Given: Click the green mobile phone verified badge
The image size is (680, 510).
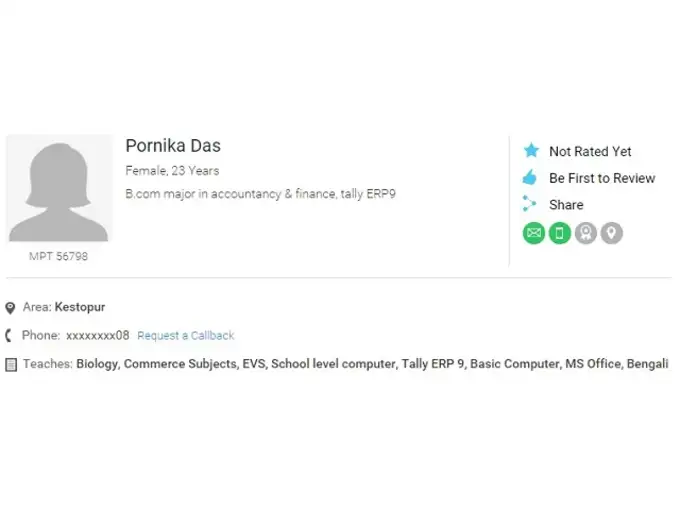Looking at the screenshot, I should [x=560, y=233].
